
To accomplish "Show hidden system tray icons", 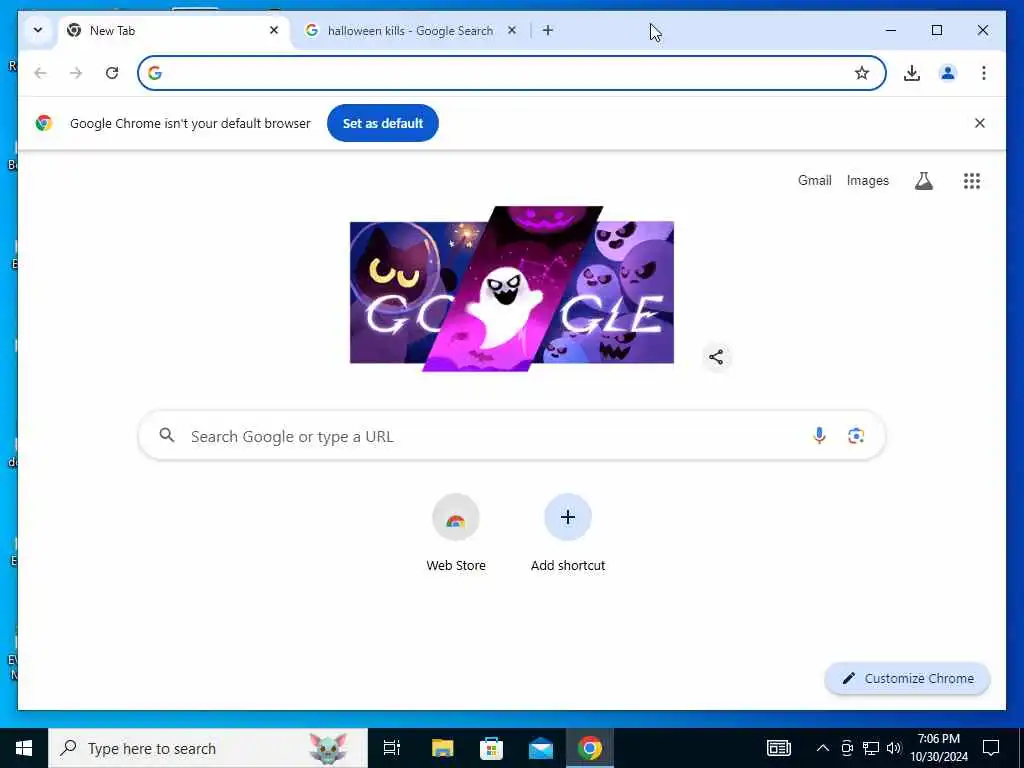I will pos(823,748).
